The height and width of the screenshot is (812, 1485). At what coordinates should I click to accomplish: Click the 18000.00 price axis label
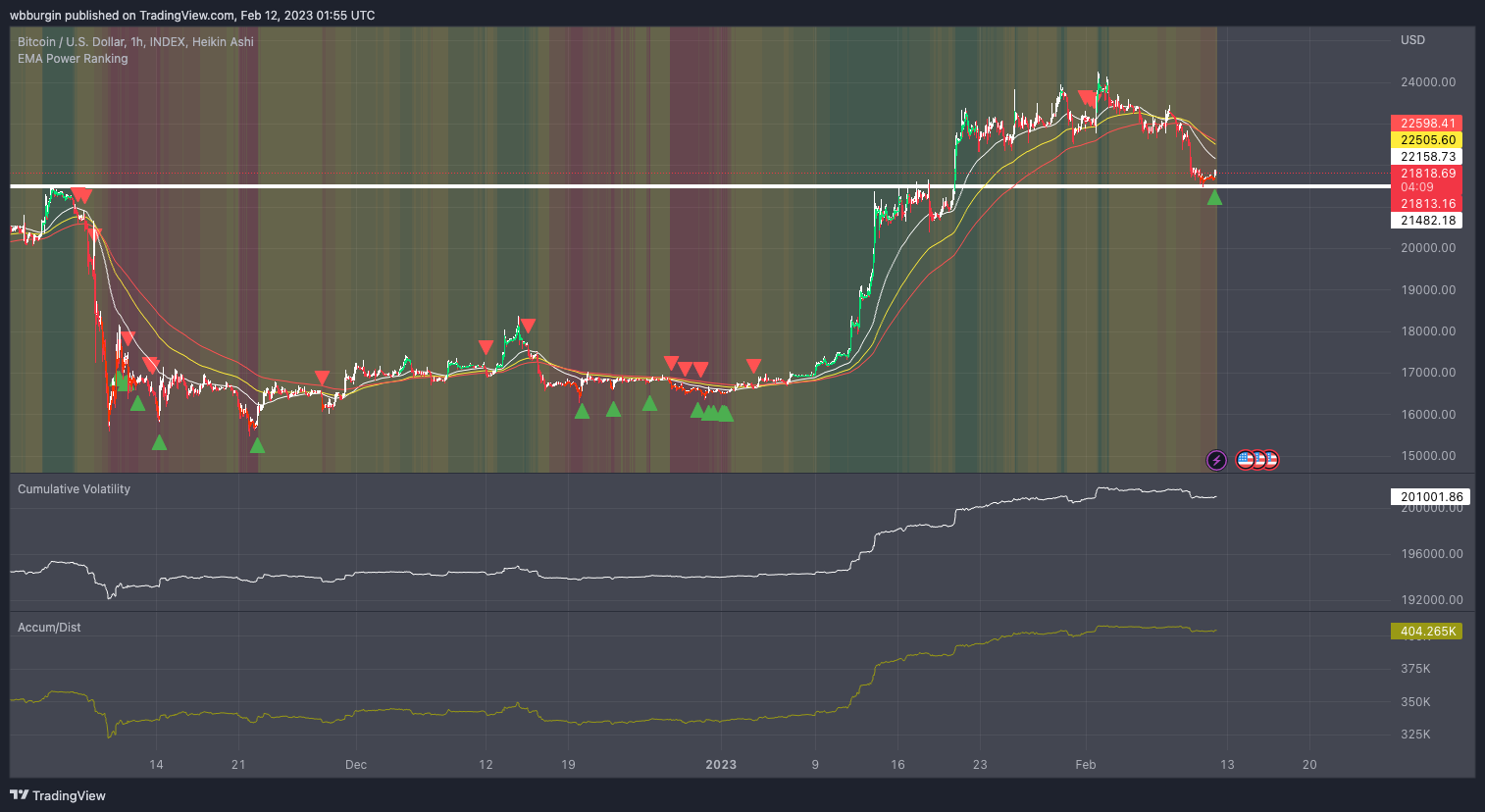pyautogui.click(x=1428, y=331)
